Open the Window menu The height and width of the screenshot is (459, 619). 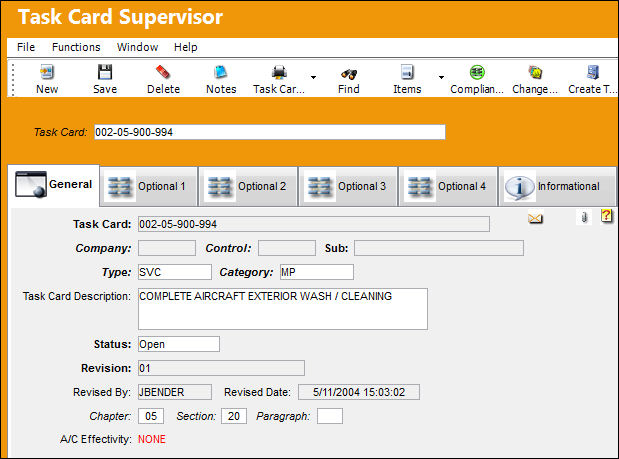tap(137, 47)
